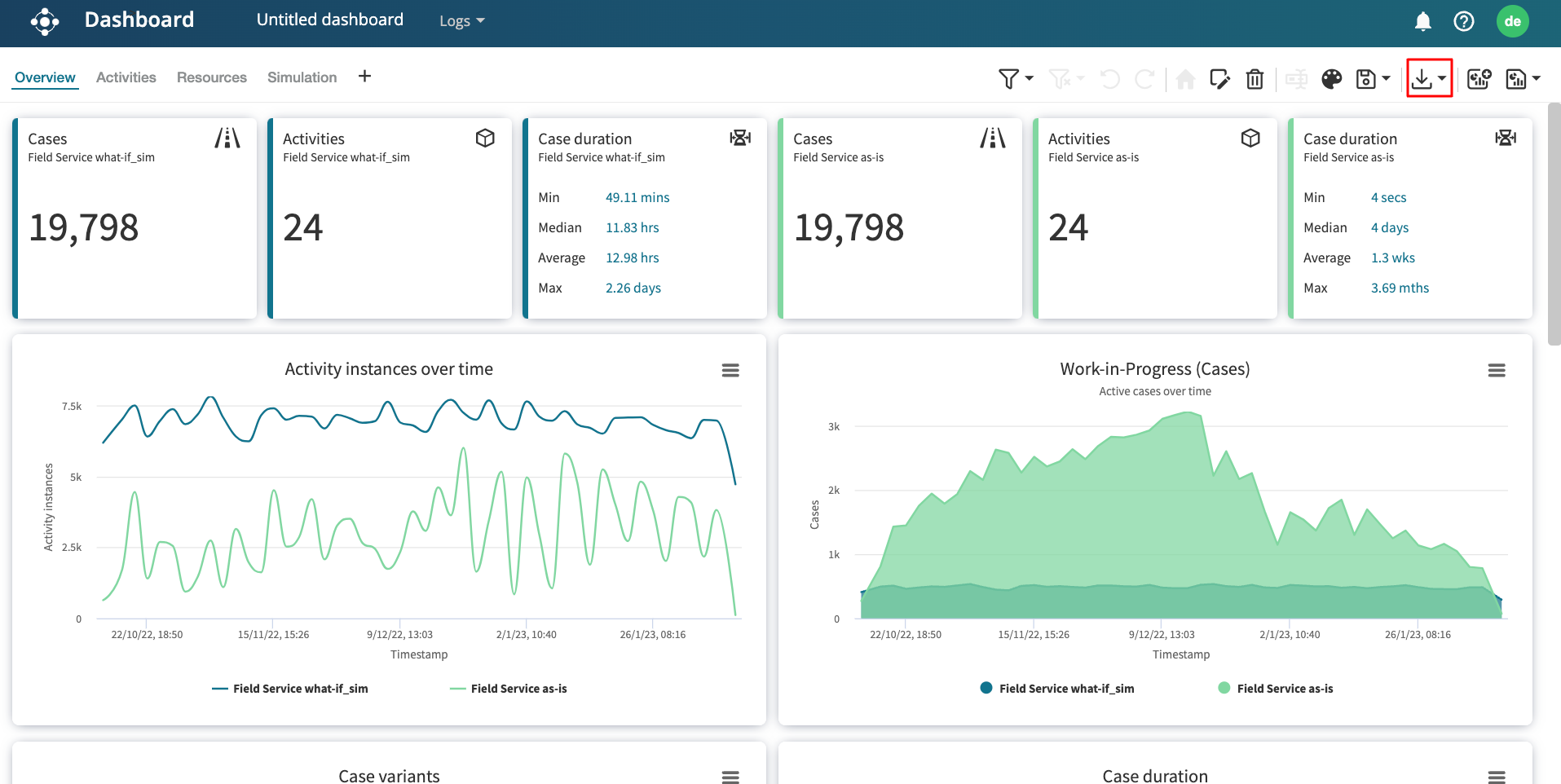
Task: Click the Apromore logo icon
Action: click(x=45, y=21)
